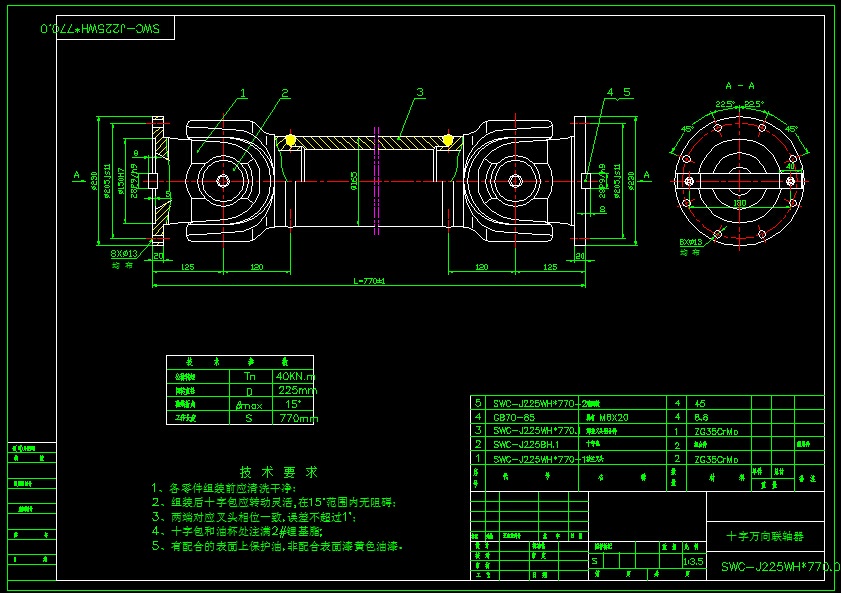This screenshot has width=841, height=593.
Task: Select the "ø165" shaft diameter dimension
Action: click(x=354, y=181)
